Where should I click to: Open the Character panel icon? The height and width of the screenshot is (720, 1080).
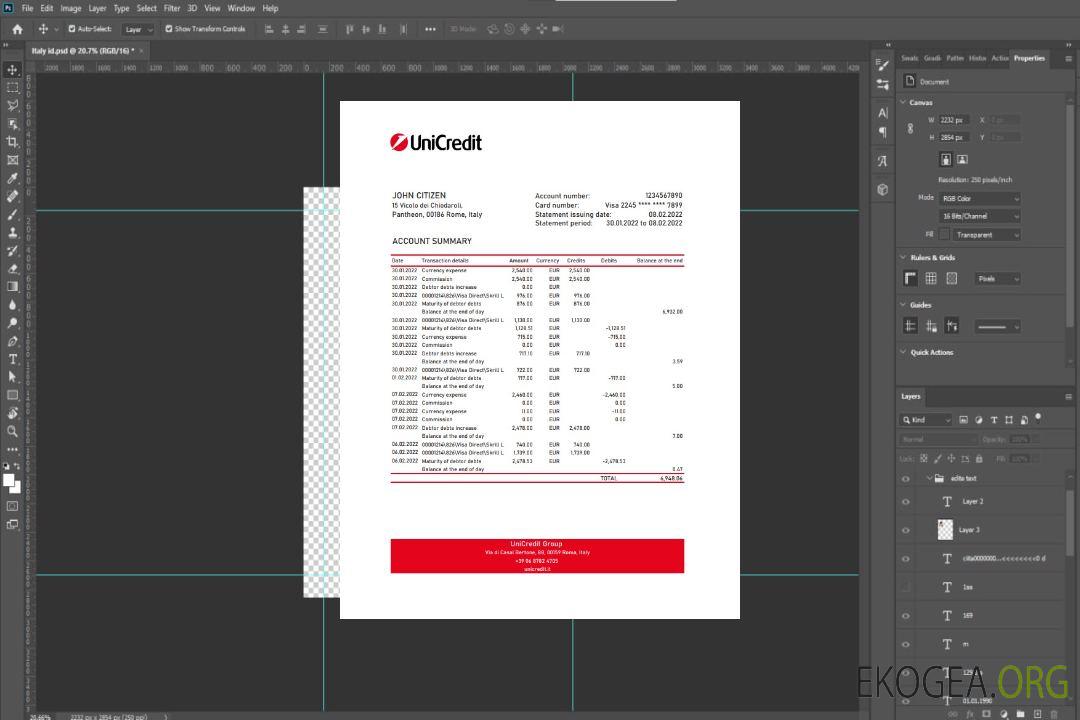coord(883,112)
